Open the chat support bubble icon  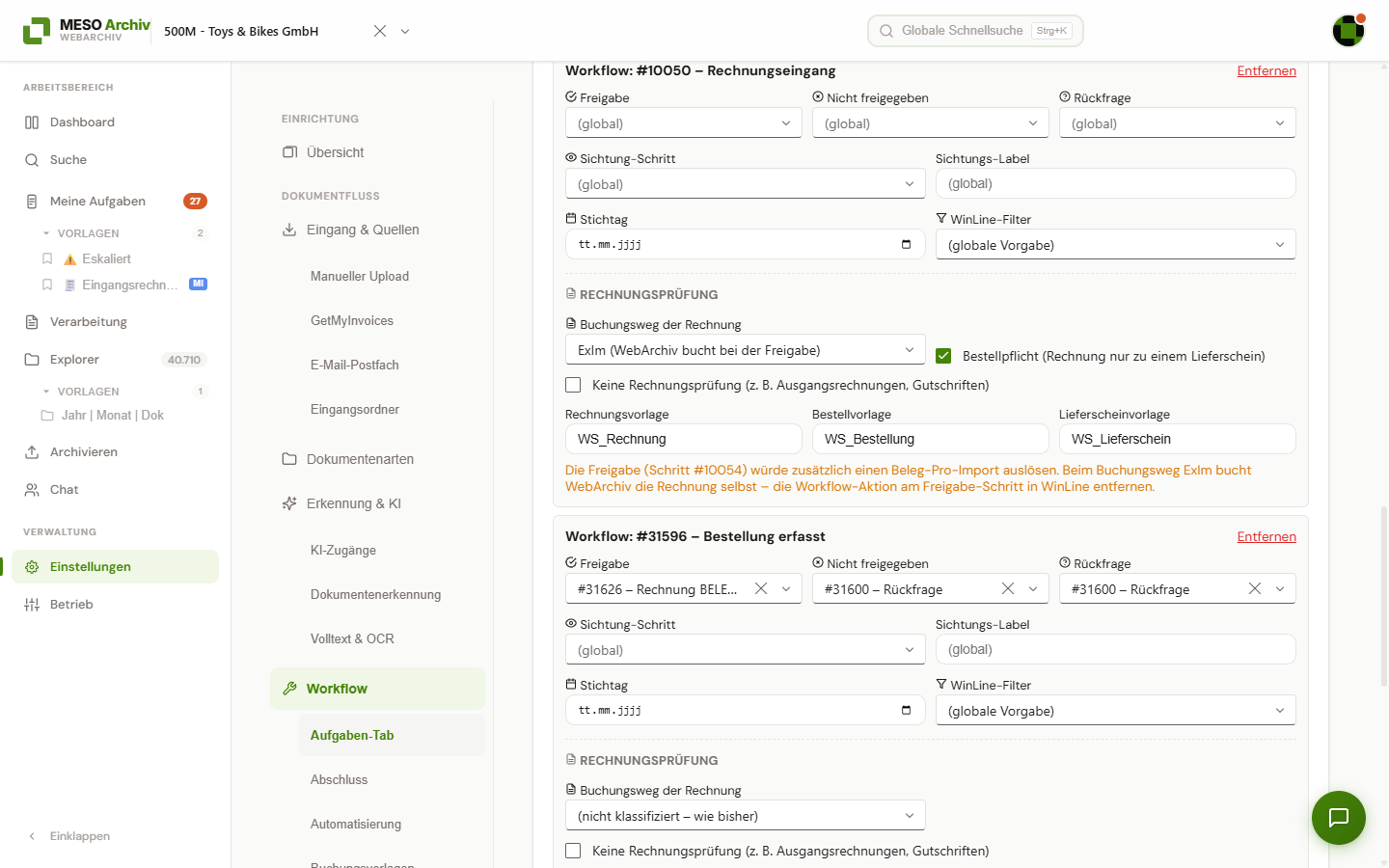point(1338,818)
